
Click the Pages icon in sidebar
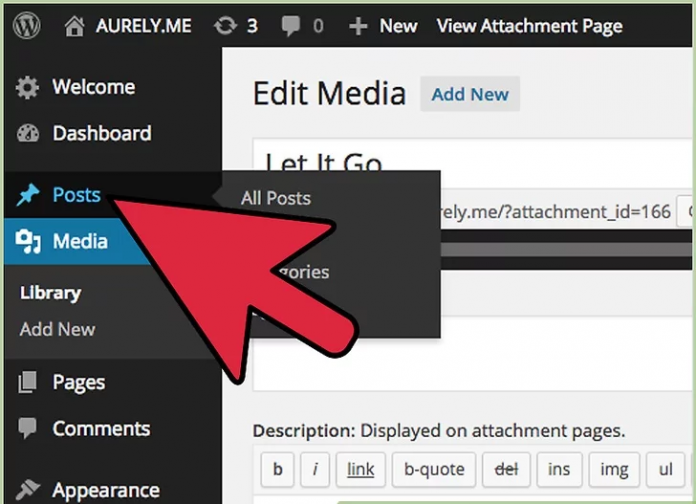tap(27, 383)
